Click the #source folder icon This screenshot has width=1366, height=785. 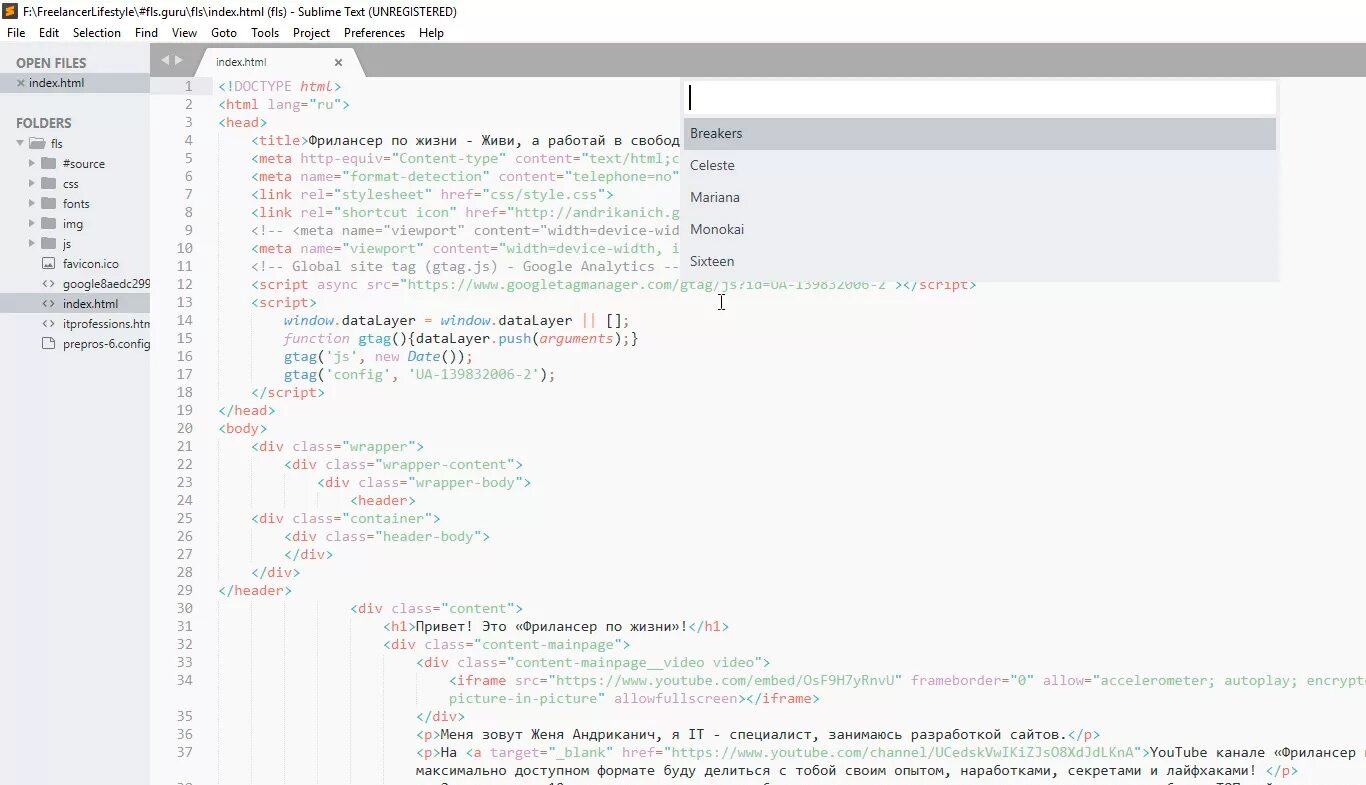pos(49,163)
